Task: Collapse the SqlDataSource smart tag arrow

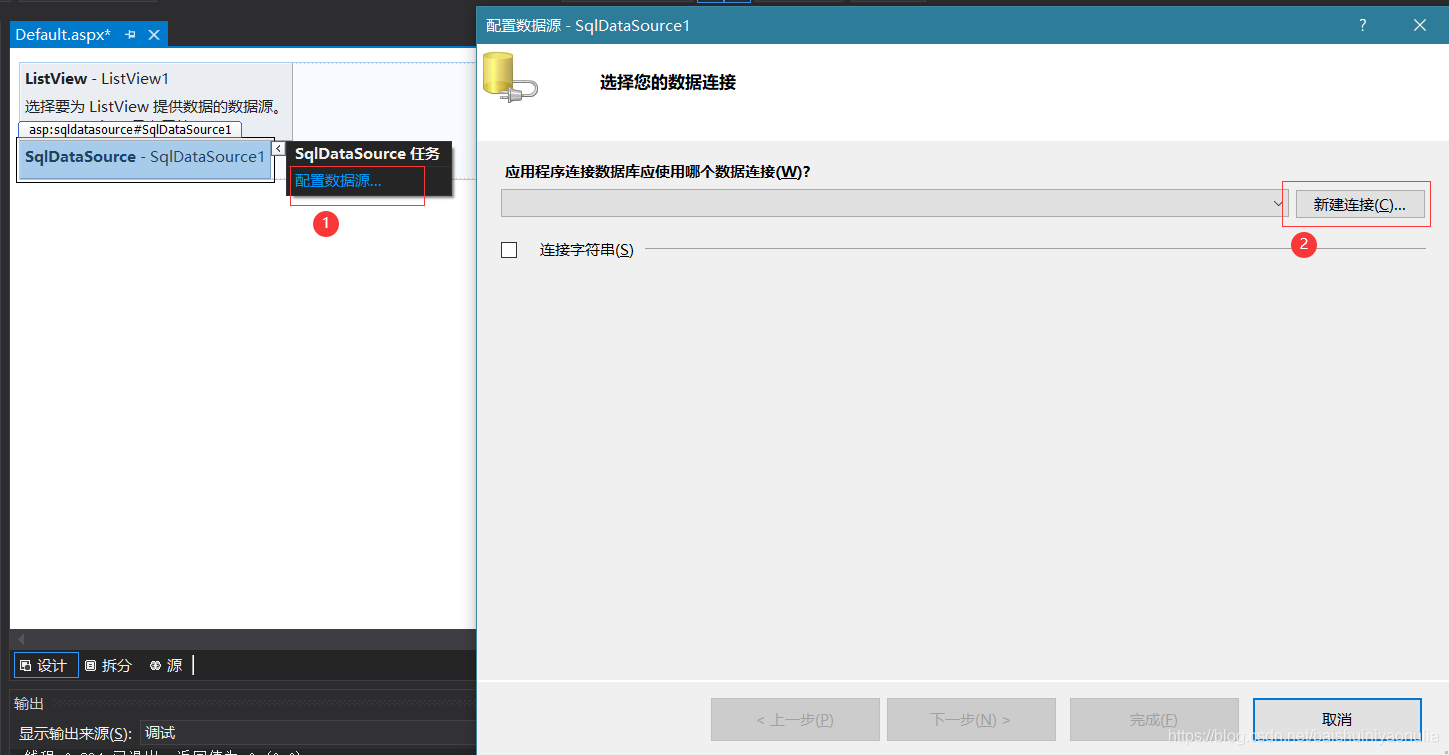Action: (278, 148)
